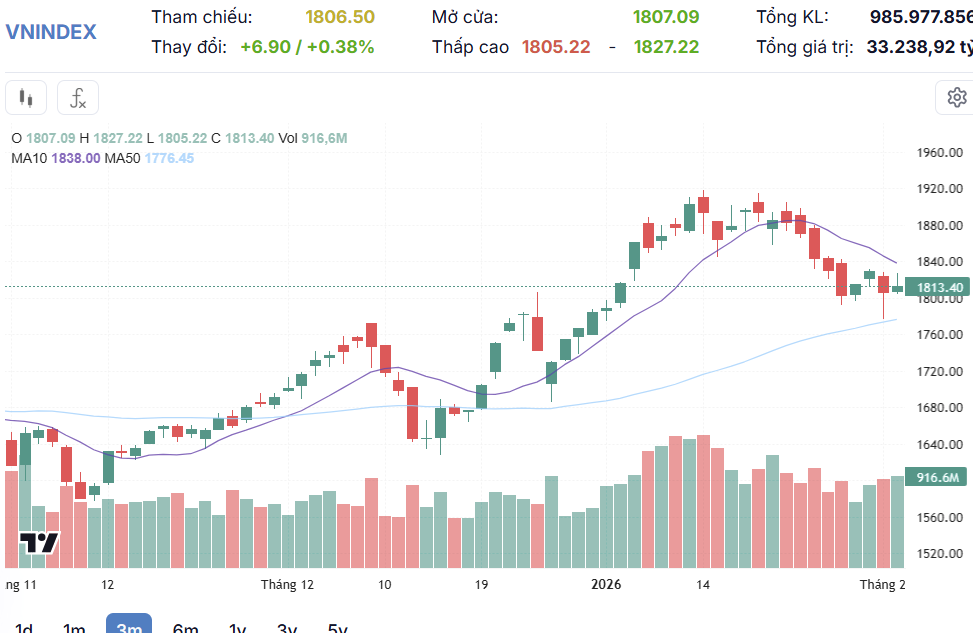Viewport: 973px width, 633px height.
Task: Switch to 1m time range
Action: tap(74, 628)
